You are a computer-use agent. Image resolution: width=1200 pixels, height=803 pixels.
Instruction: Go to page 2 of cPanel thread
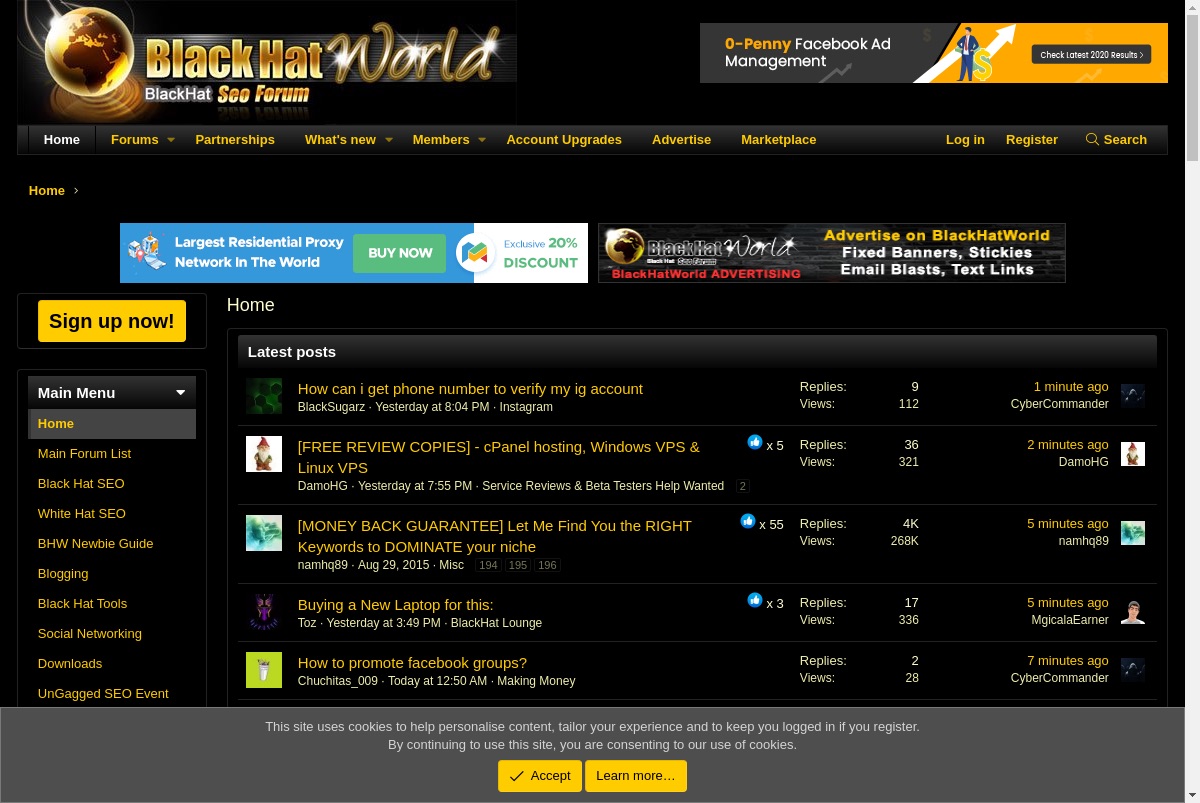[x=742, y=486]
